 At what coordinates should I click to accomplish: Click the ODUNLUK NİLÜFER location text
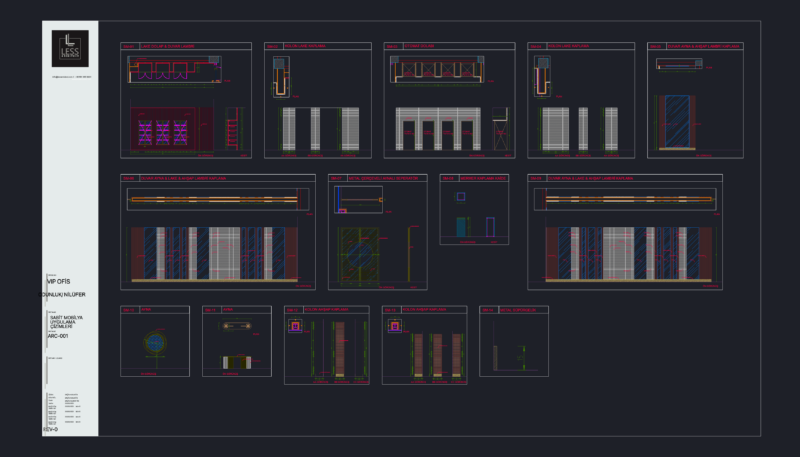pyautogui.click(x=62, y=295)
